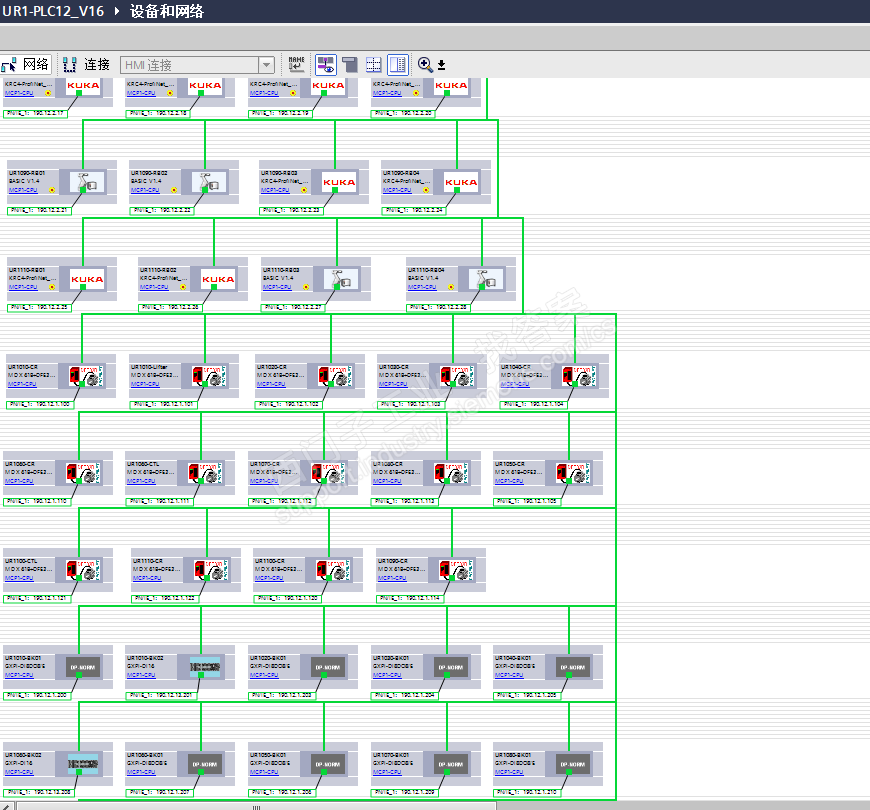Click the connections mode bracket icon
The width and height of the screenshot is (870, 810).
coord(70,65)
